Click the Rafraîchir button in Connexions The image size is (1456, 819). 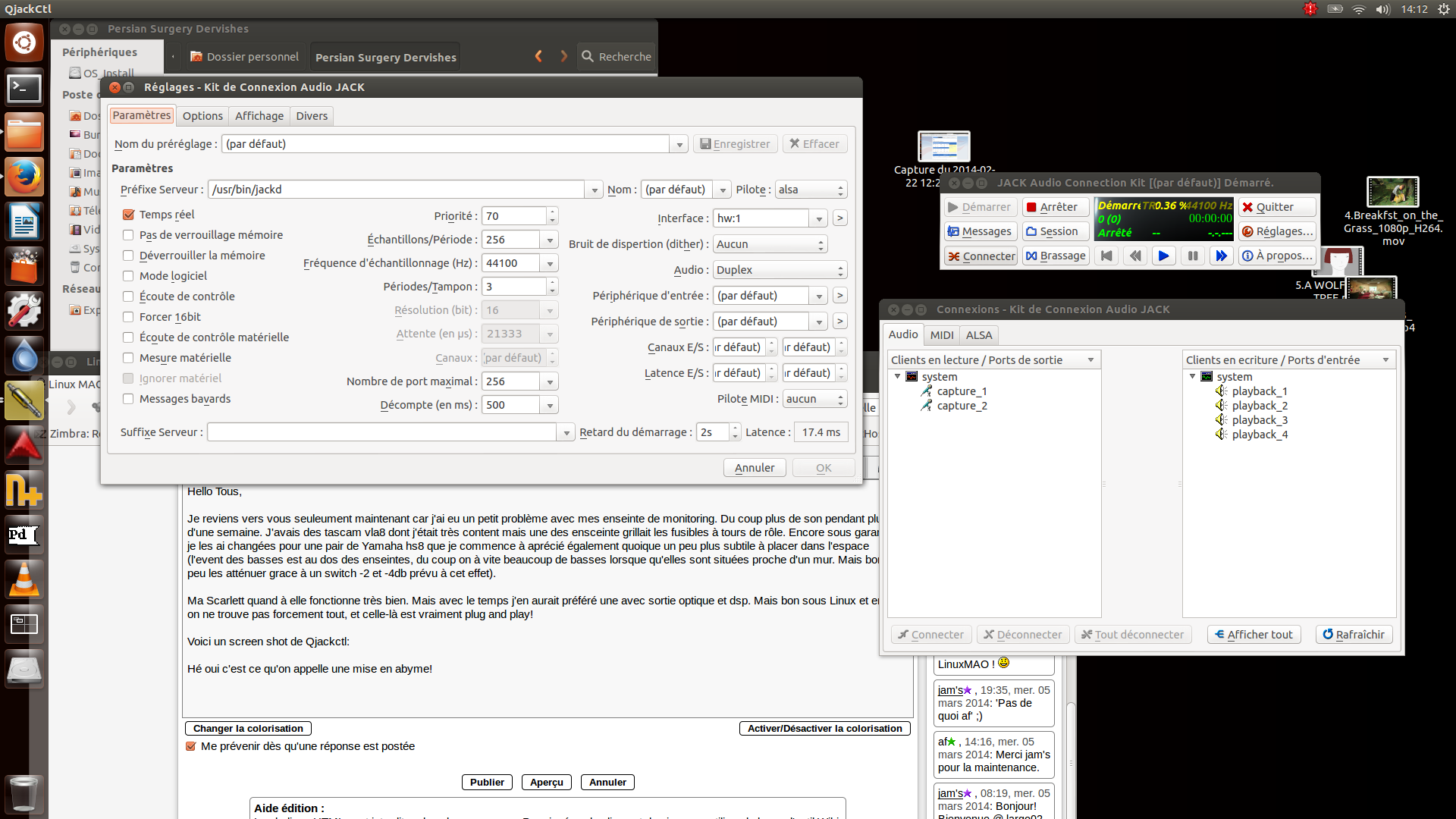click(1354, 635)
